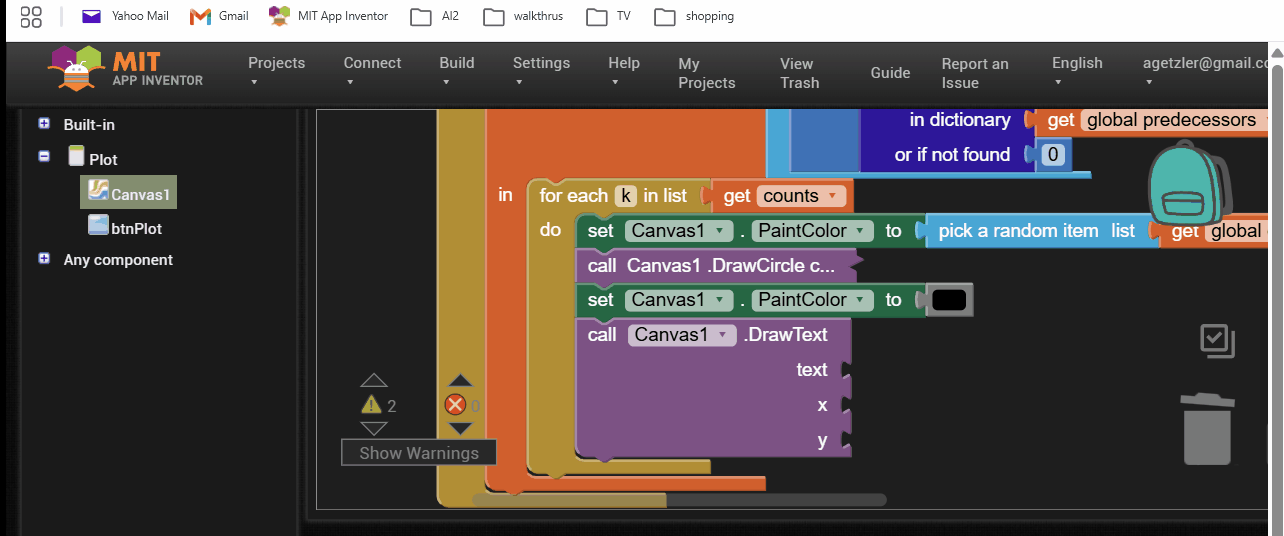Viewport: 1284px width, 536px height.
Task: Open the PaintColor property dropdown in first set block
Action: 812,231
